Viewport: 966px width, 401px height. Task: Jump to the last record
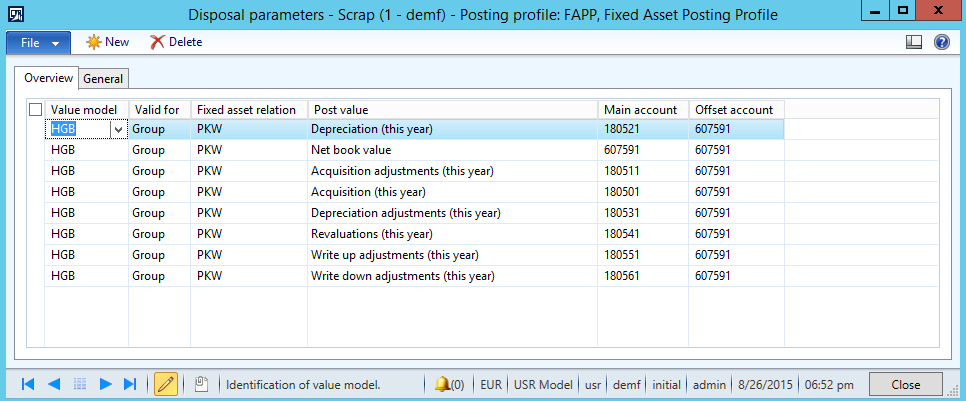click(x=129, y=384)
